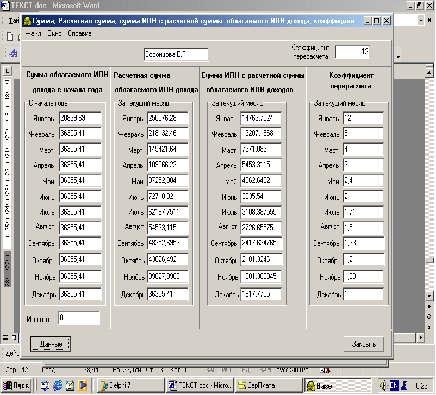Viewport: 436px width, 395px height.
Task: Click Март field in Коэффициент пересчета column
Action: click(363, 150)
